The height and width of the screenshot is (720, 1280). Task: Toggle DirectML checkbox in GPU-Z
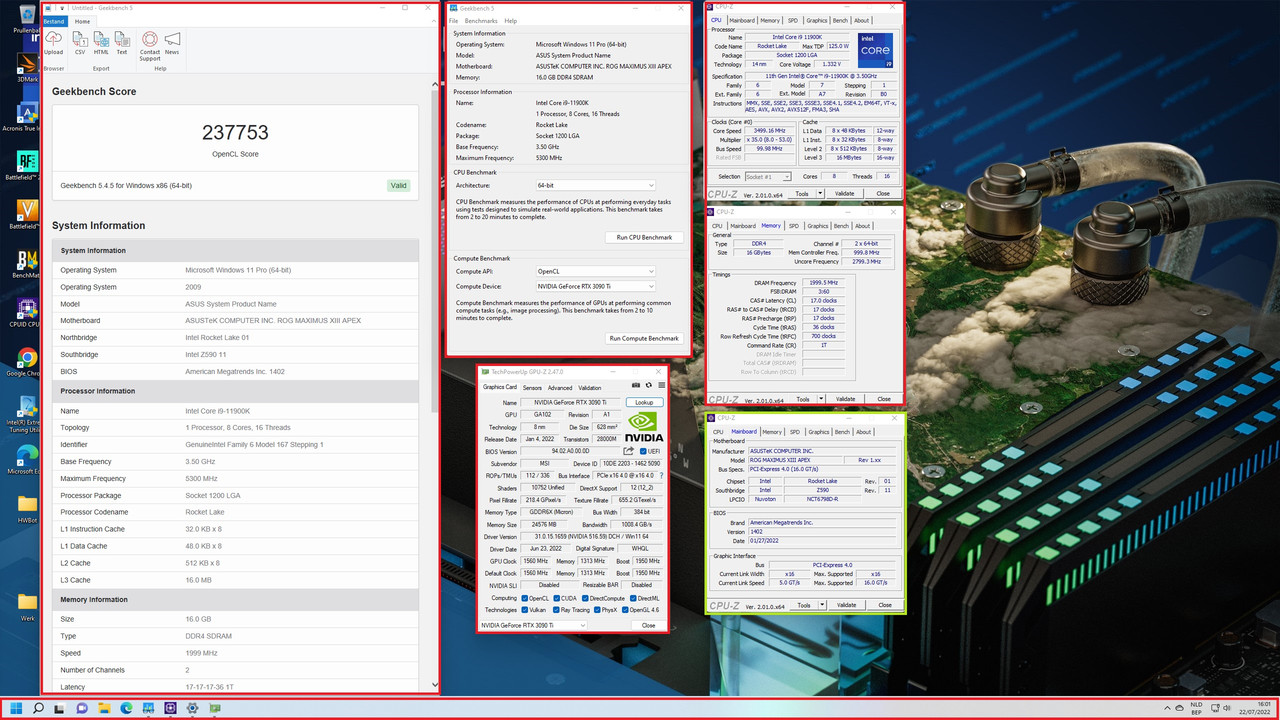pos(633,598)
